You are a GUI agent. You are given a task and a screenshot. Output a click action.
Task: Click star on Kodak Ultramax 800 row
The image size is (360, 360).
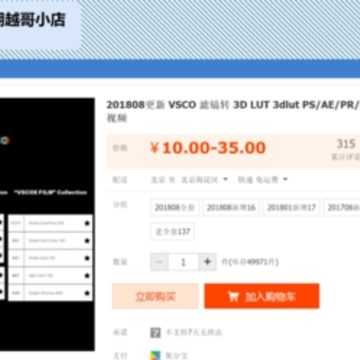pyautogui.click(x=87, y=293)
